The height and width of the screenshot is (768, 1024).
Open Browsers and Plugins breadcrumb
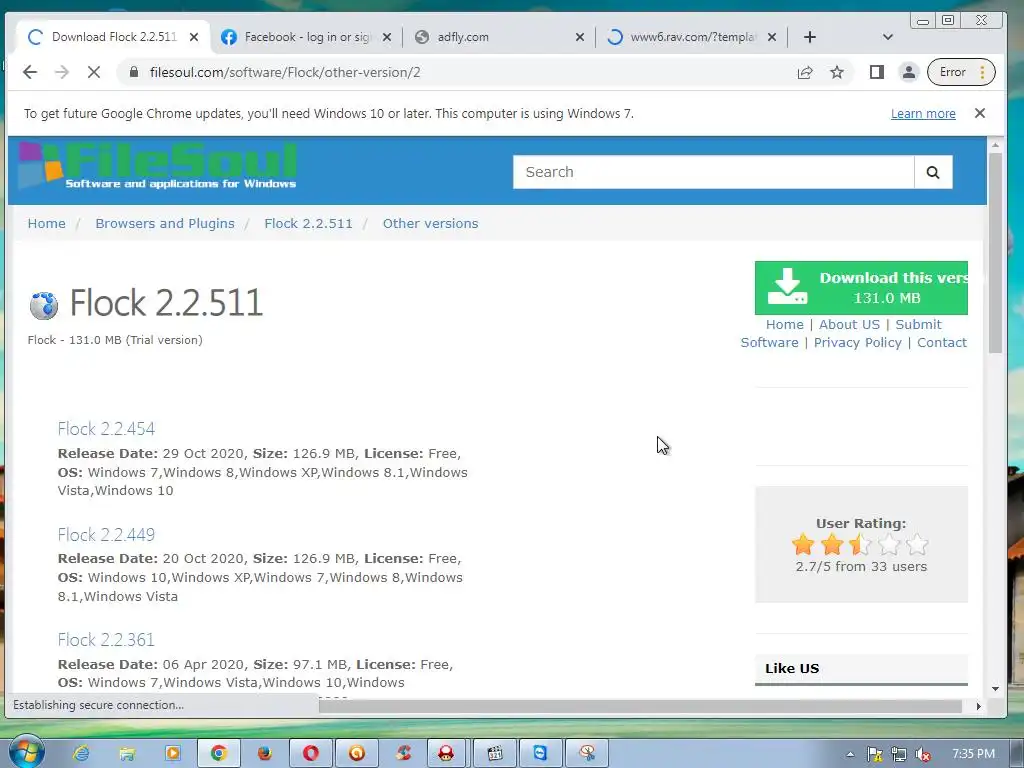[x=165, y=223]
